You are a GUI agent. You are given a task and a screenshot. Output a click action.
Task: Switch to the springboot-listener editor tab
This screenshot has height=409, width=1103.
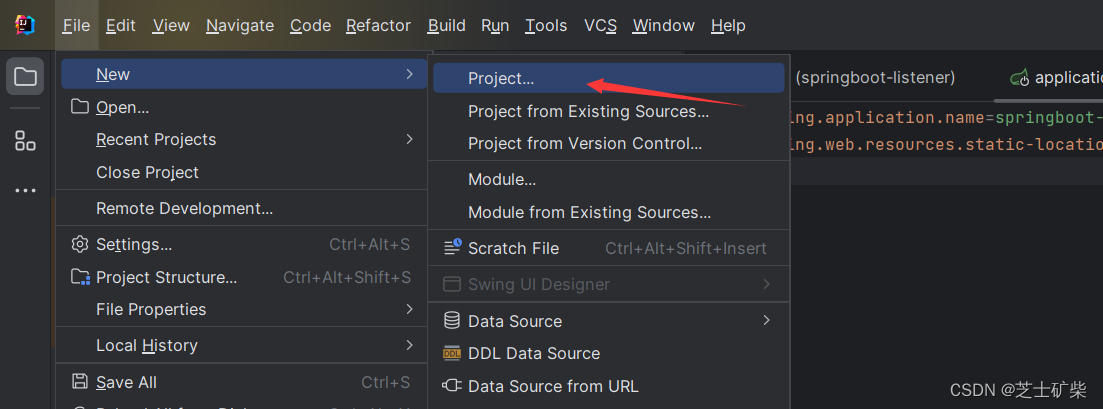tap(875, 77)
